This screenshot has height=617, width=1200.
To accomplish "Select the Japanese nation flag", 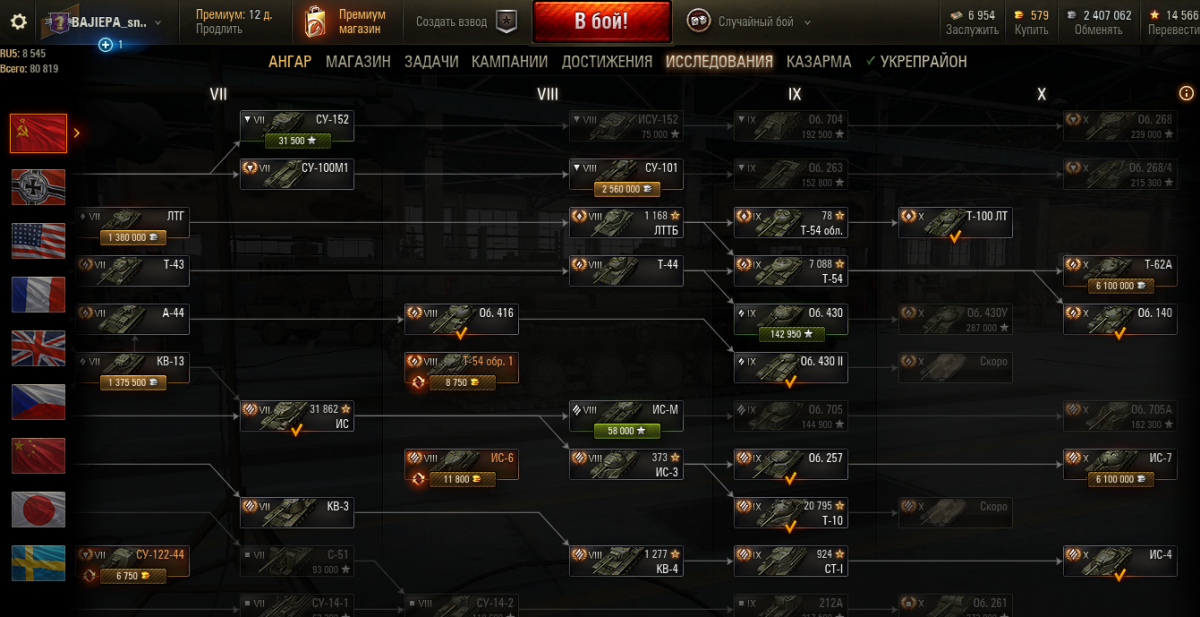I will [38, 509].
